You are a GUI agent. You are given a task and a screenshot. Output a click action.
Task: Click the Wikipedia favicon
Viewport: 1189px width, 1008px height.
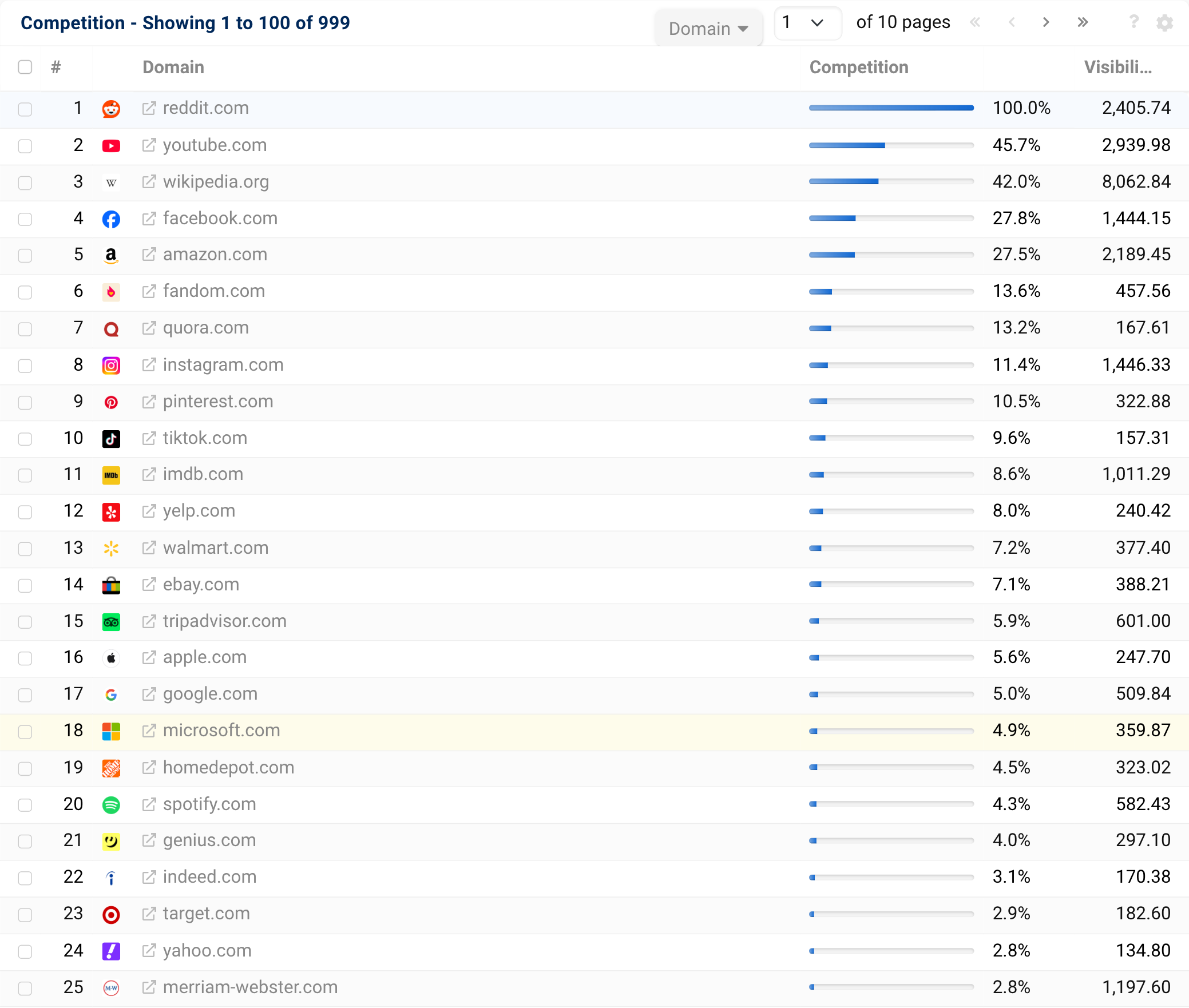pos(111,182)
